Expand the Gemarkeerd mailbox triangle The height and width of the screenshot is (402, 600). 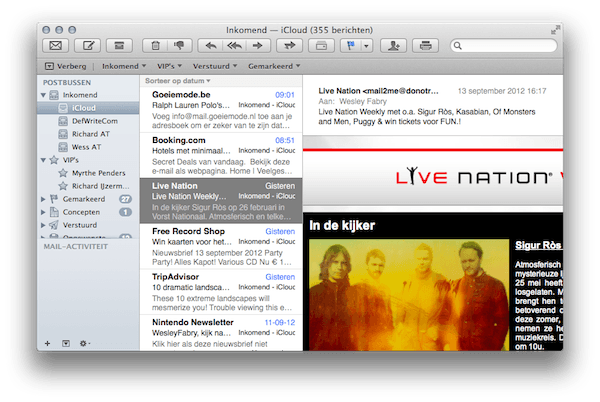(43, 199)
